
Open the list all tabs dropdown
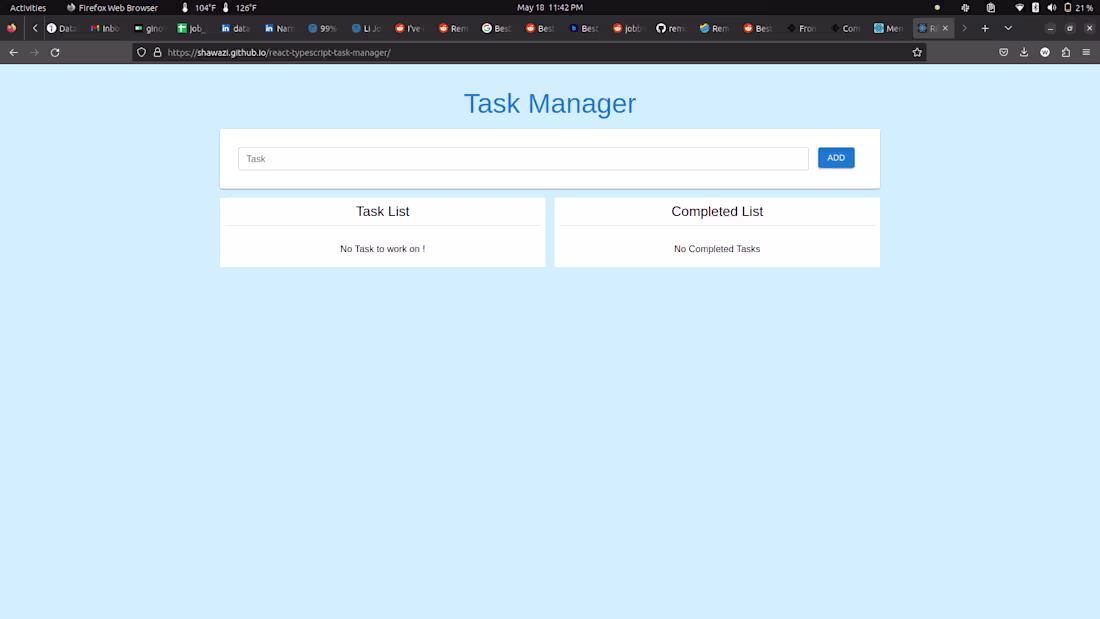[1007, 28]
